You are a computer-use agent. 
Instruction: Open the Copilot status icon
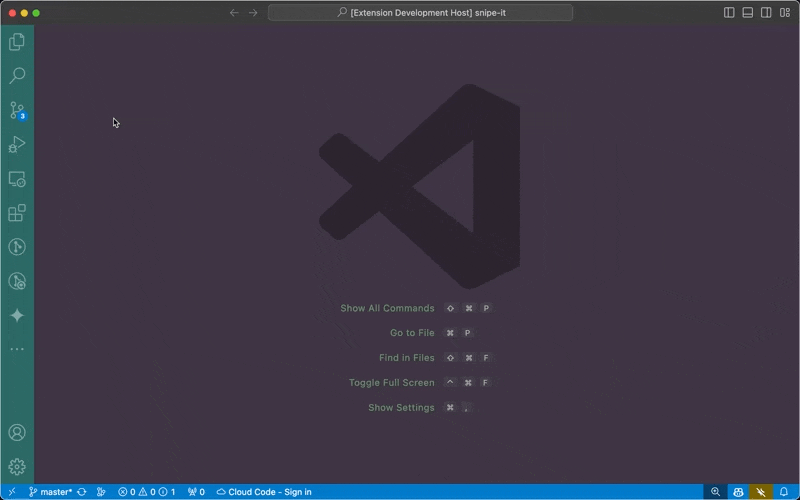click(x=738, y=492)
